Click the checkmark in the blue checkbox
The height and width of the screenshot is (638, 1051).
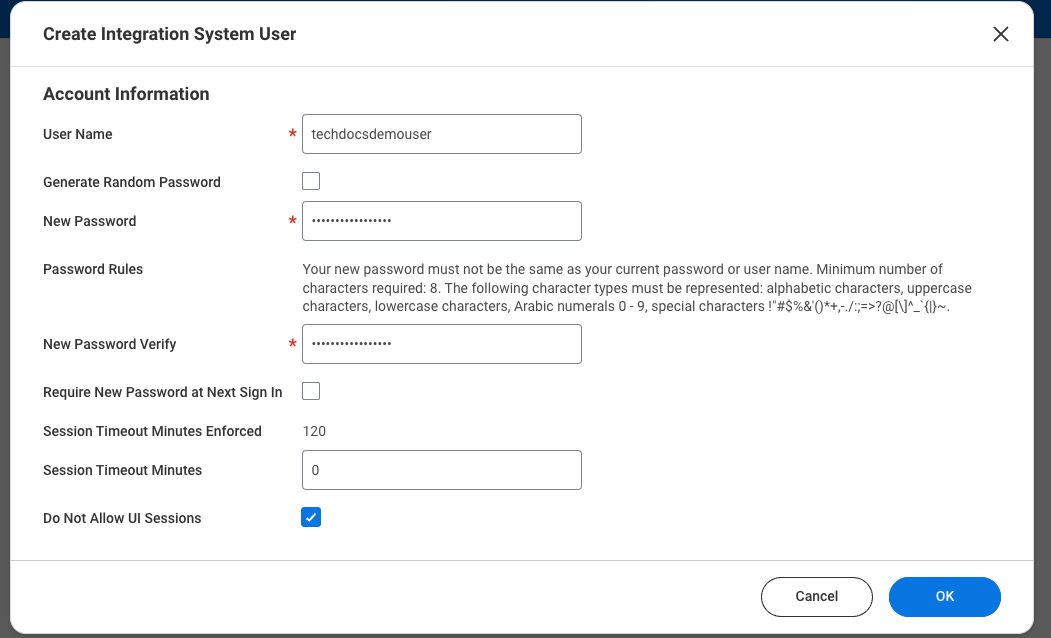click(x=311, y=518)
